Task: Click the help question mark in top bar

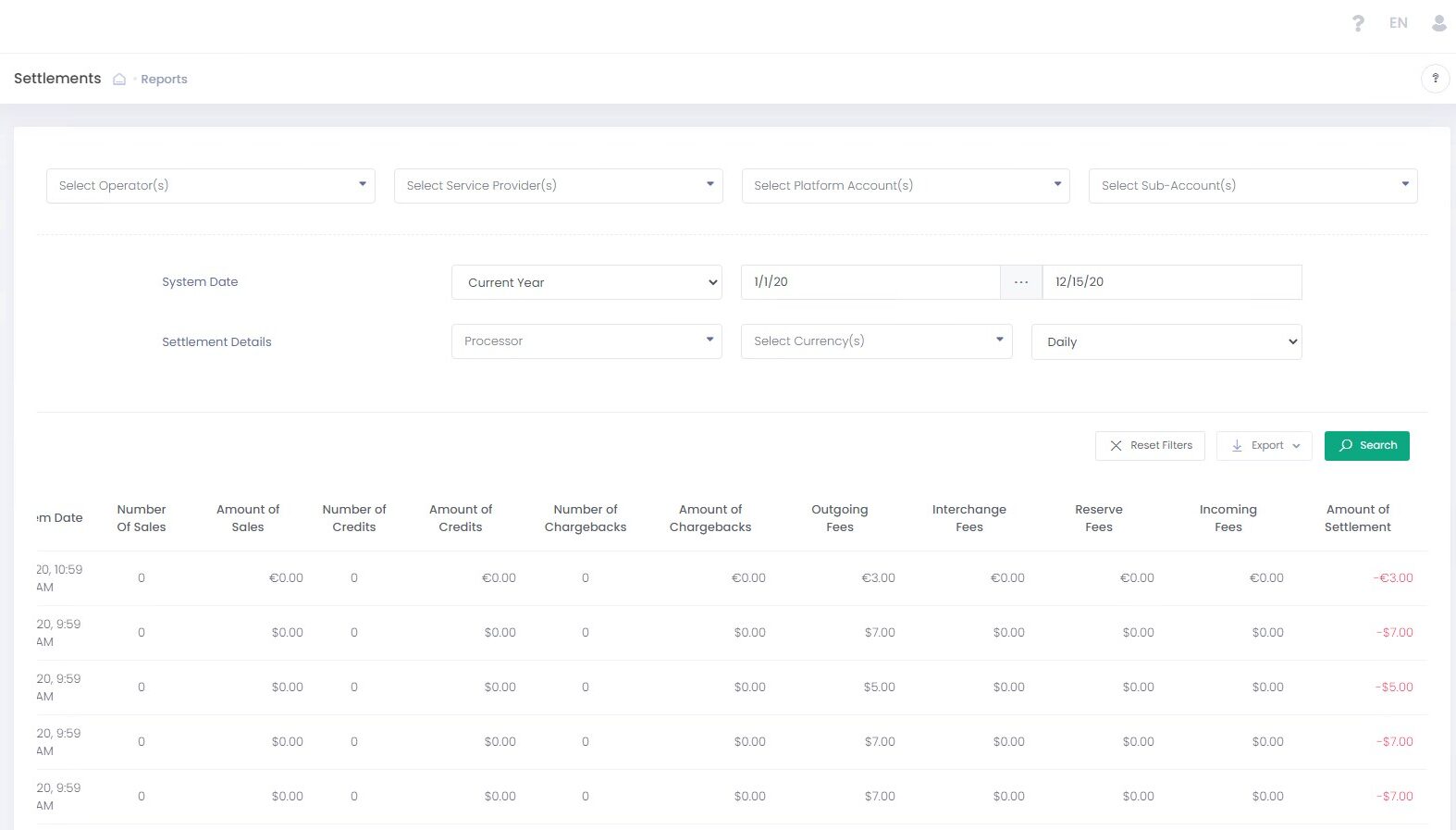Action: click(x=1357, y=23)
